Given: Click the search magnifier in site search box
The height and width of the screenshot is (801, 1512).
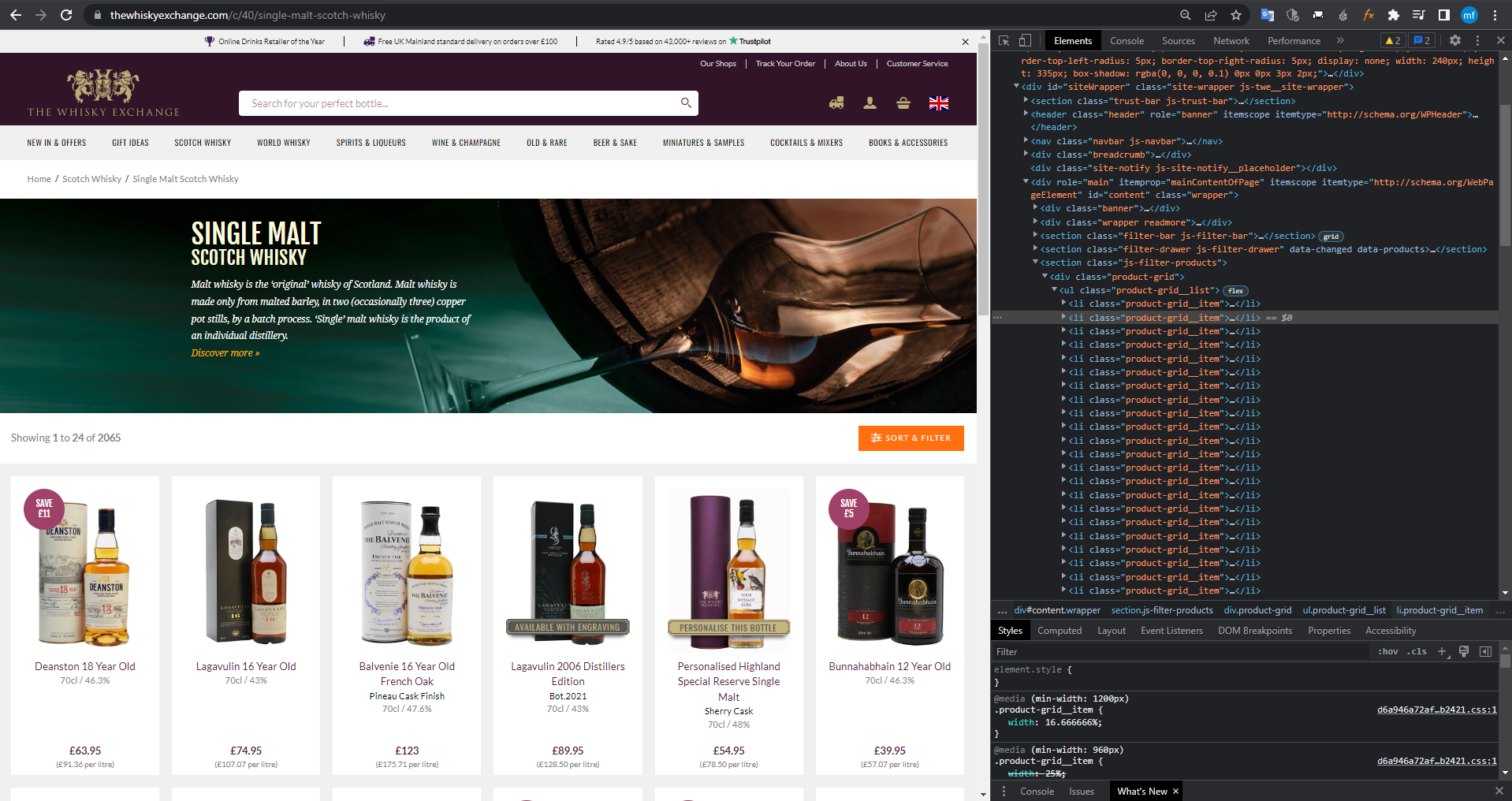Looking at the screenshot, I should 686,103.
